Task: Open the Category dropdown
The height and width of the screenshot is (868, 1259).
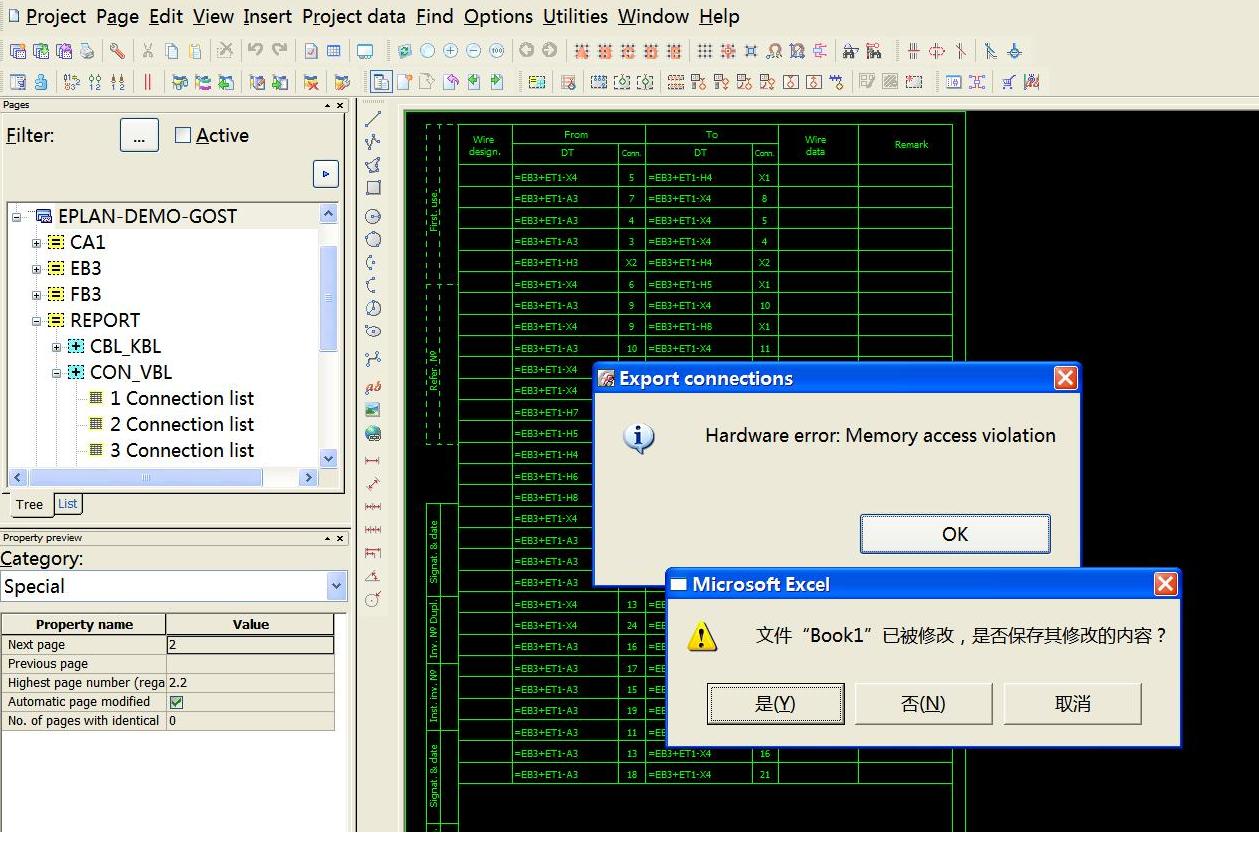Action: click(x=336, y=586)
